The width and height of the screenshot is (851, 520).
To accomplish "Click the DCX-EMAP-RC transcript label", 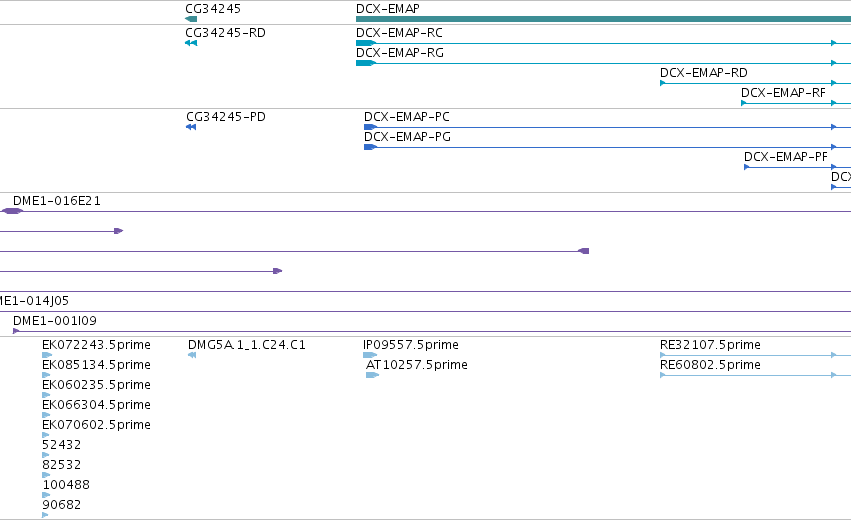I will (x=399, y=33).
